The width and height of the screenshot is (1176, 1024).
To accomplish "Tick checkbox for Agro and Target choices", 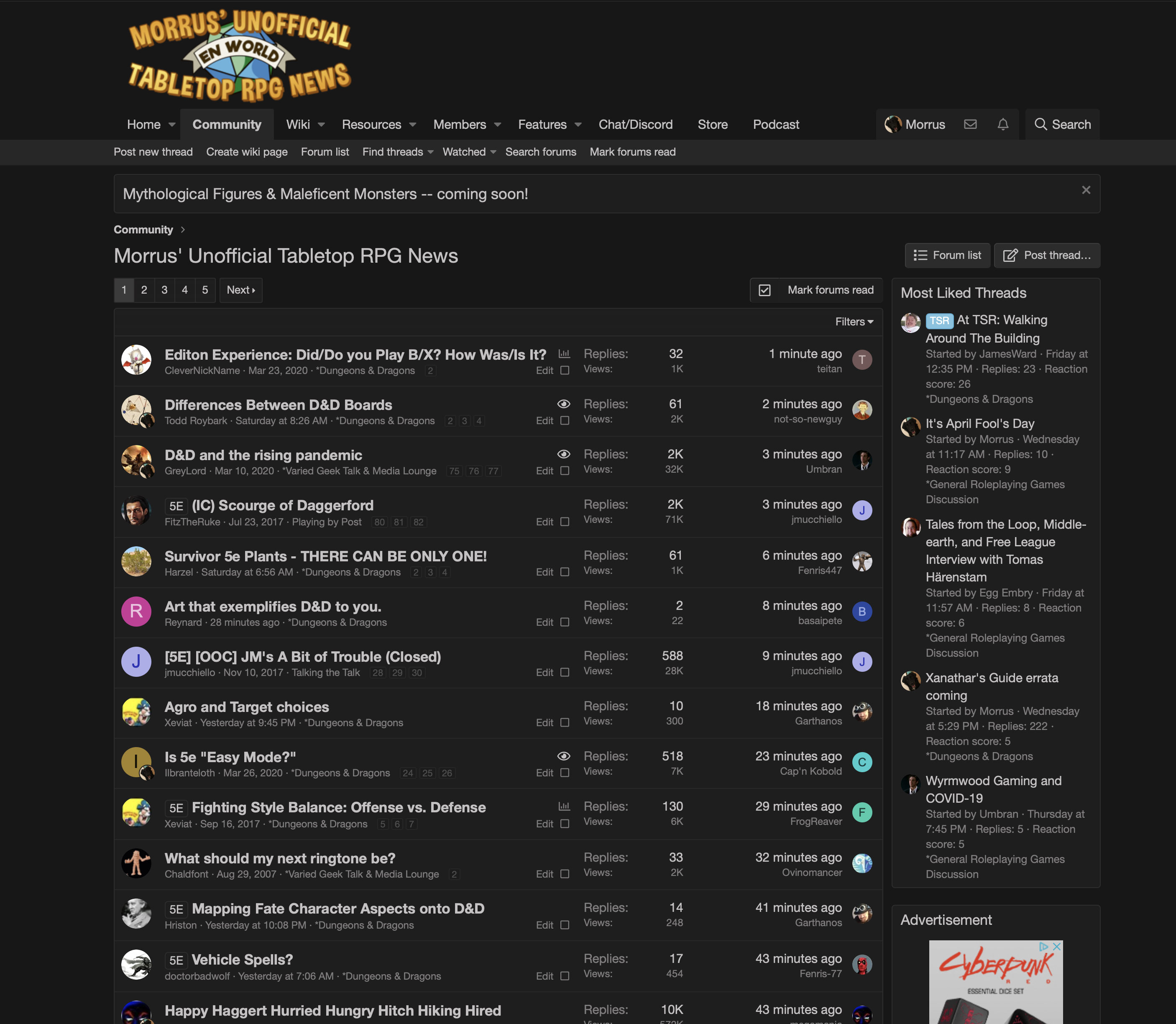I will pos(564,723).
